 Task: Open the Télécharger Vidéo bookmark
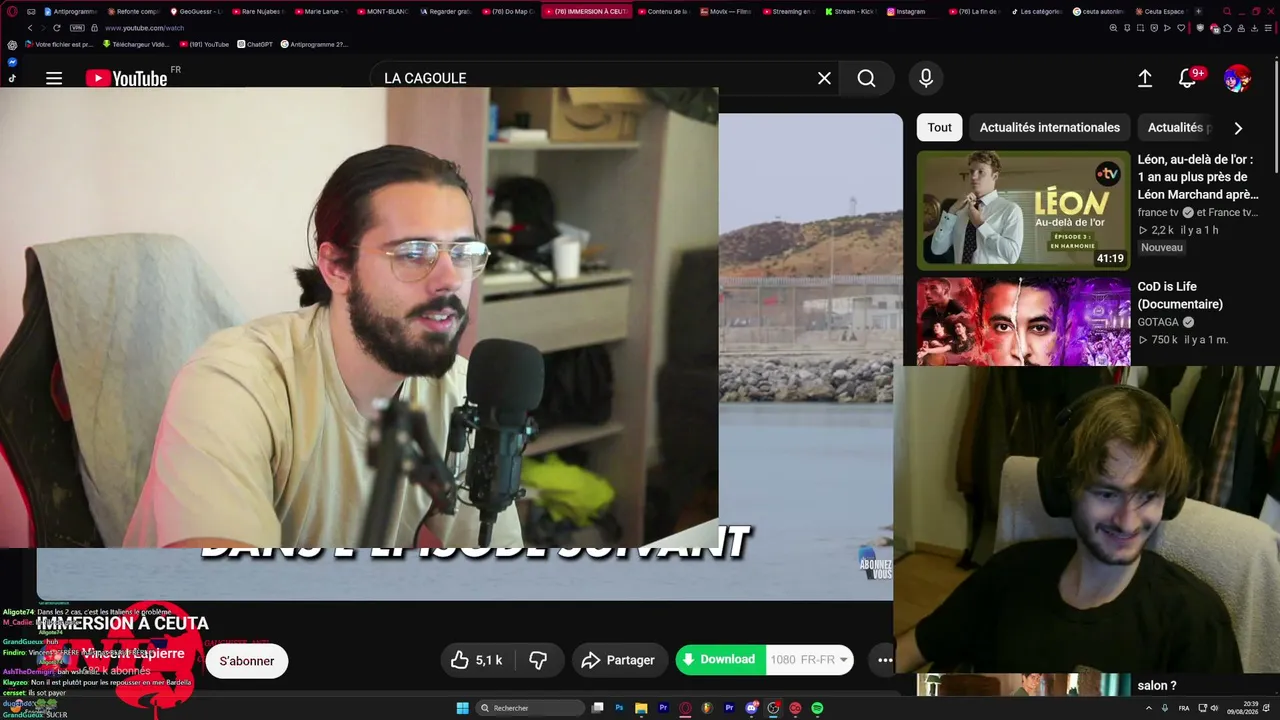click(137, 44)
